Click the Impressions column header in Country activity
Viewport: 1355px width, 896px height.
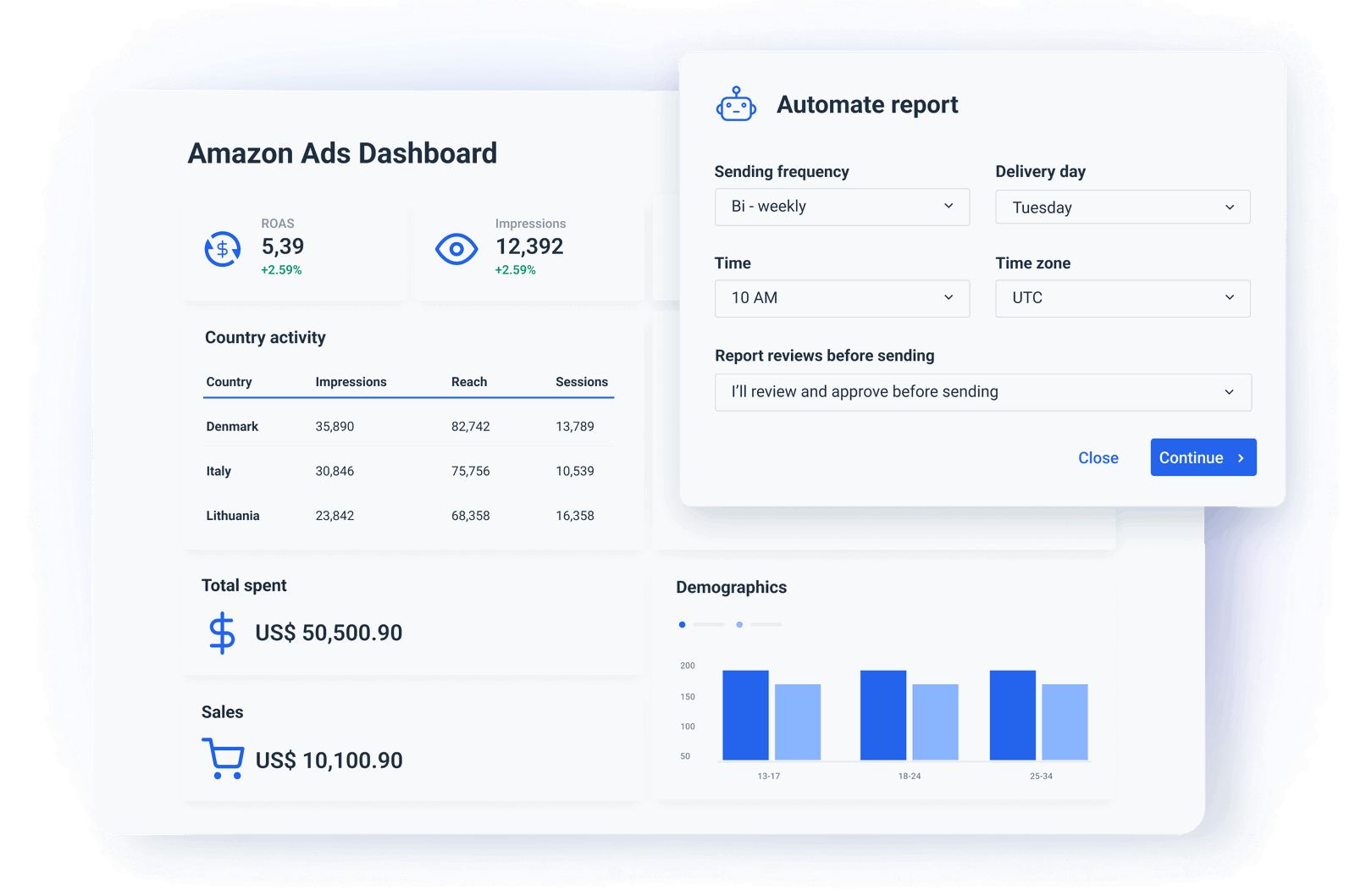click(x=351, y=381)
